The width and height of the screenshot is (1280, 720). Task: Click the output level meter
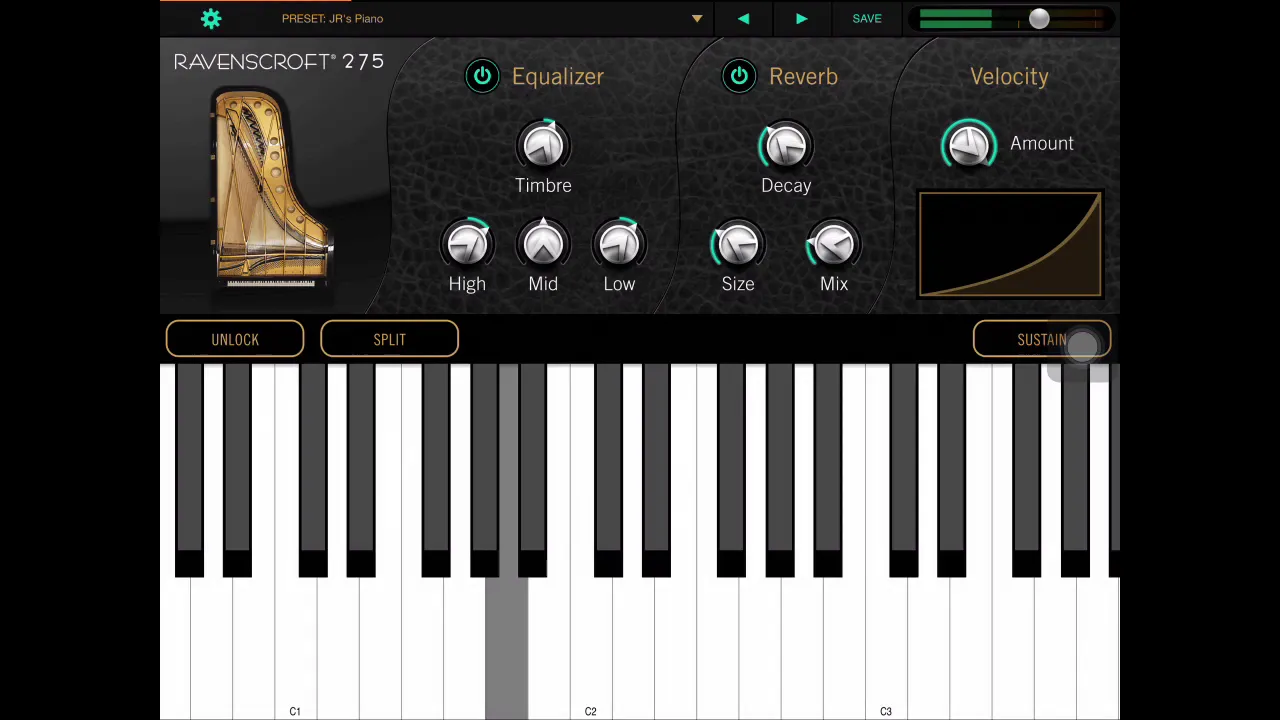pyautogui.click(x=1010, y=18)
